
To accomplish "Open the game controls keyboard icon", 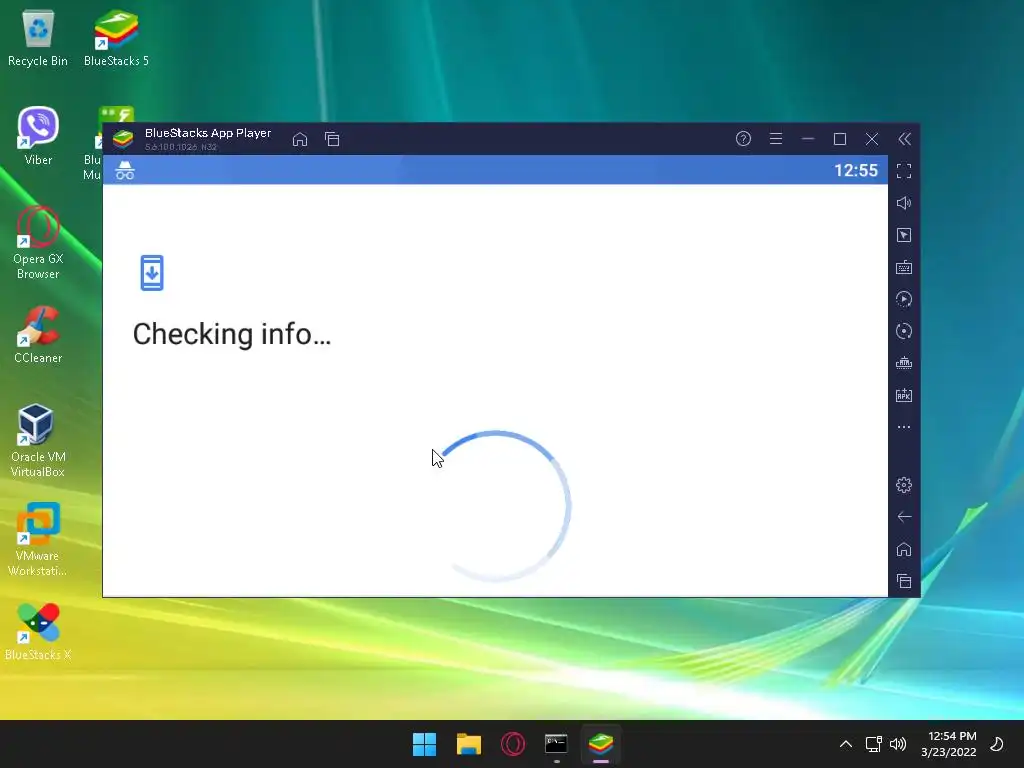I will pos(904,267).
